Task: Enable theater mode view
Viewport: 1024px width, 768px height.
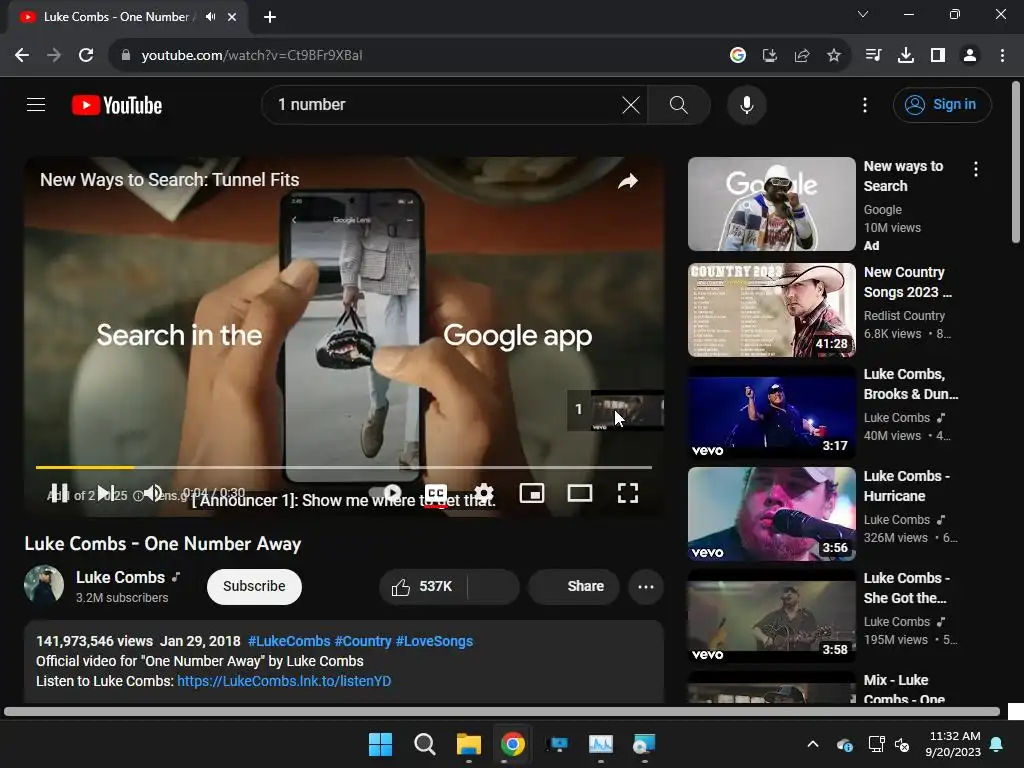Action: 579,493
